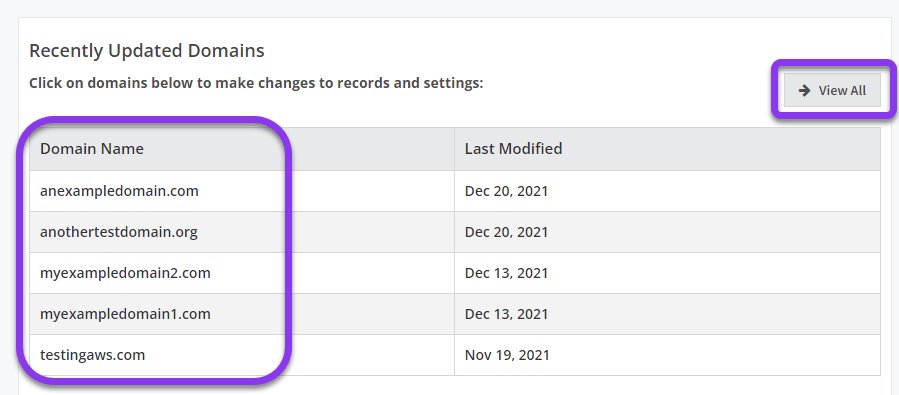This screenshot has width=899, height=395.
Task: Select the anothertestdomain.org domain
Action: 119,232
